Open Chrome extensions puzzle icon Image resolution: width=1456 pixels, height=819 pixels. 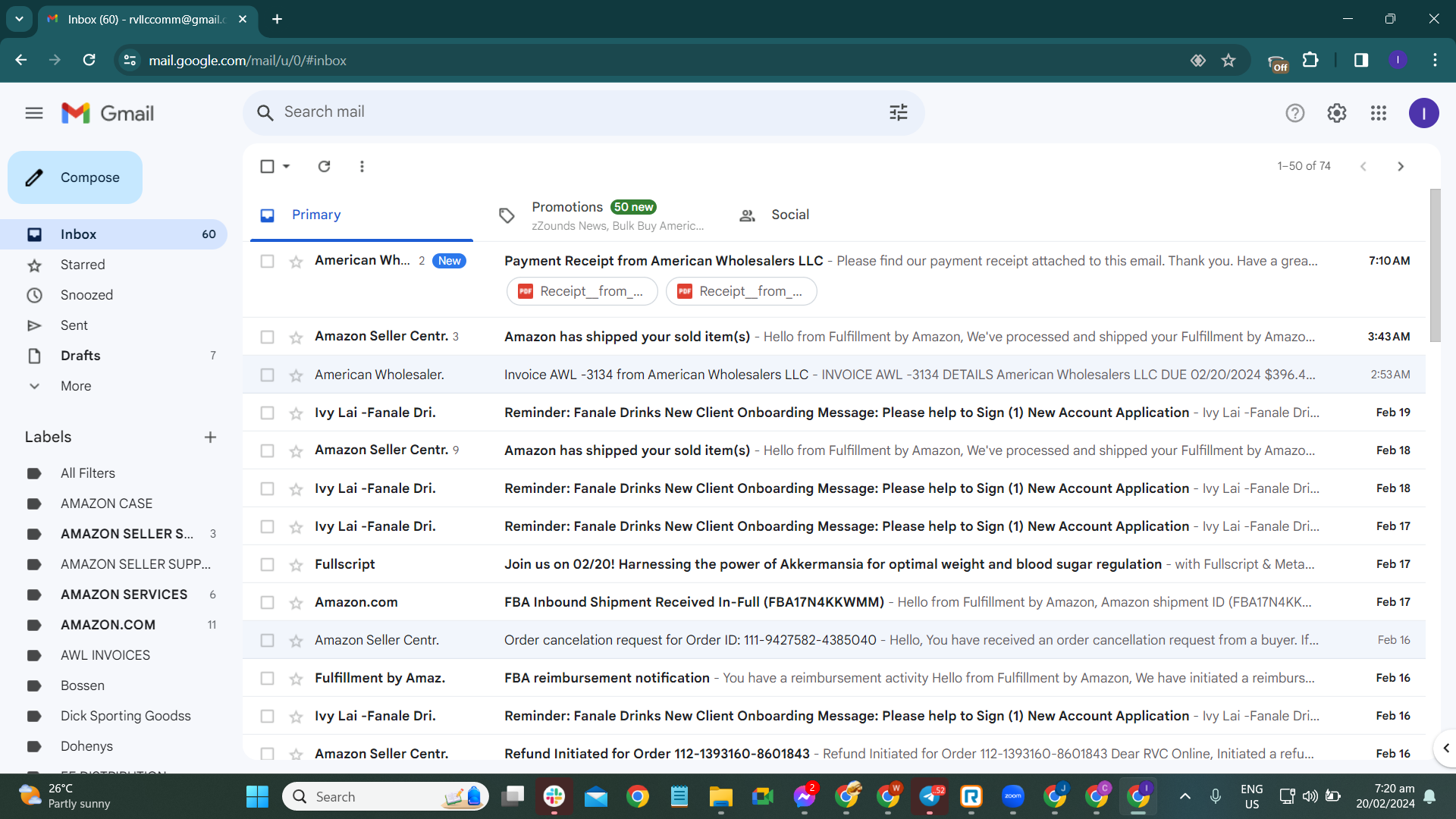1310,60
